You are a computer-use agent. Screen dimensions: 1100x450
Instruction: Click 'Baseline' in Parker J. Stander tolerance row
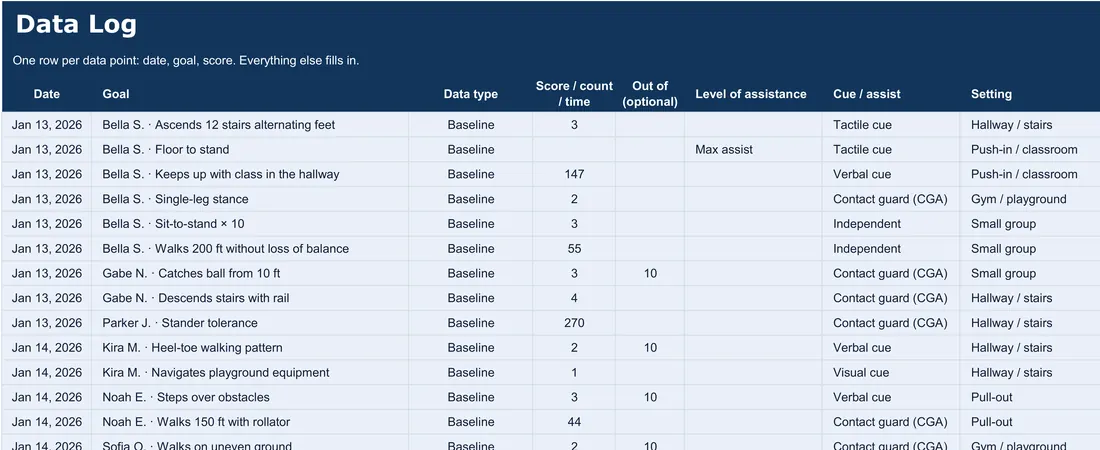(x=471, y=323)
